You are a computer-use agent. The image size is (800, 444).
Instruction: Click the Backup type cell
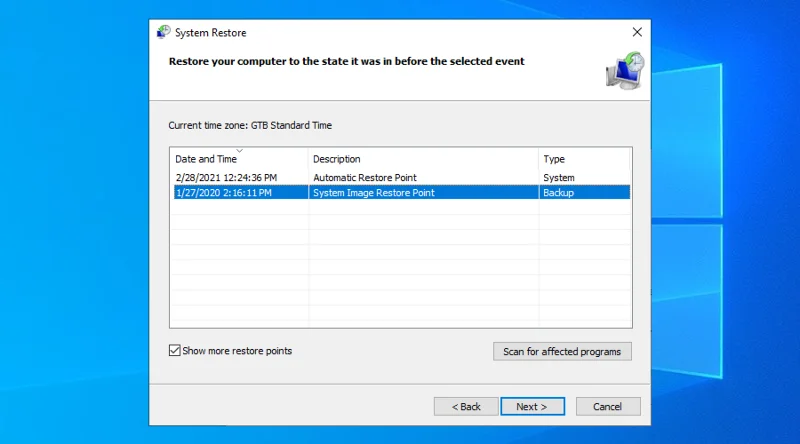coord(558,192)
